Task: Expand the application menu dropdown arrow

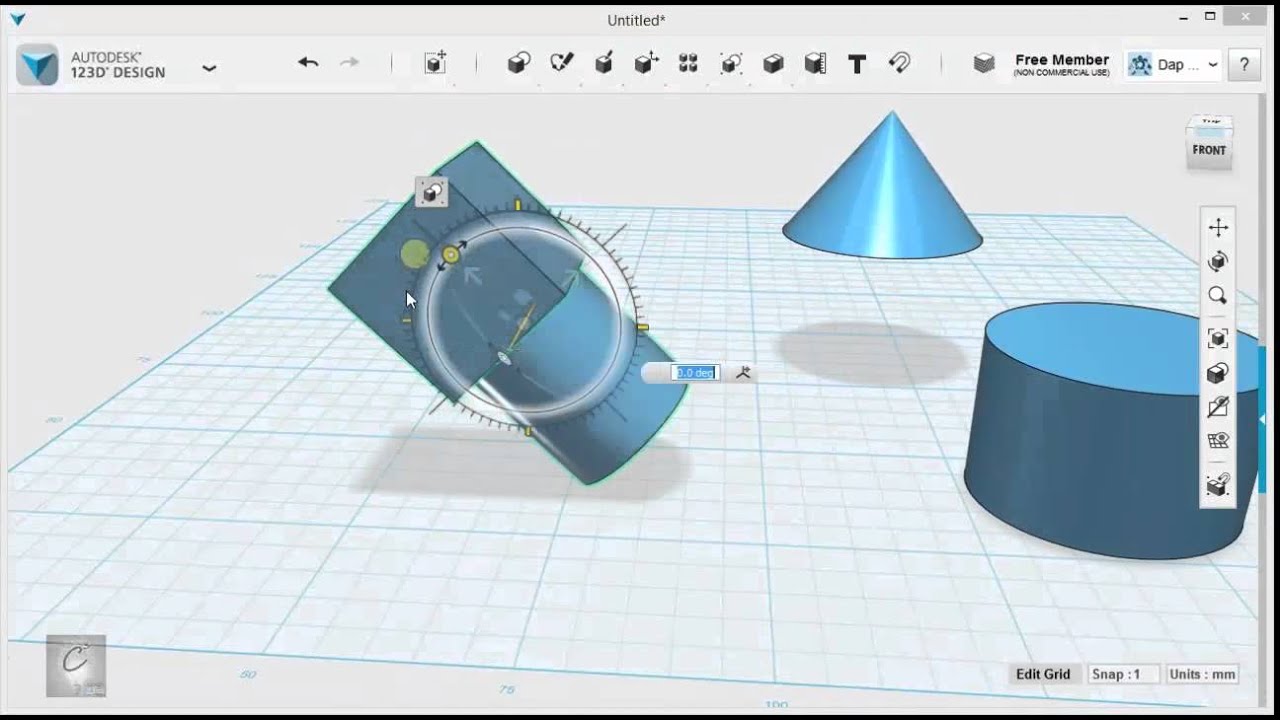Action: click(x=209, y=68)
